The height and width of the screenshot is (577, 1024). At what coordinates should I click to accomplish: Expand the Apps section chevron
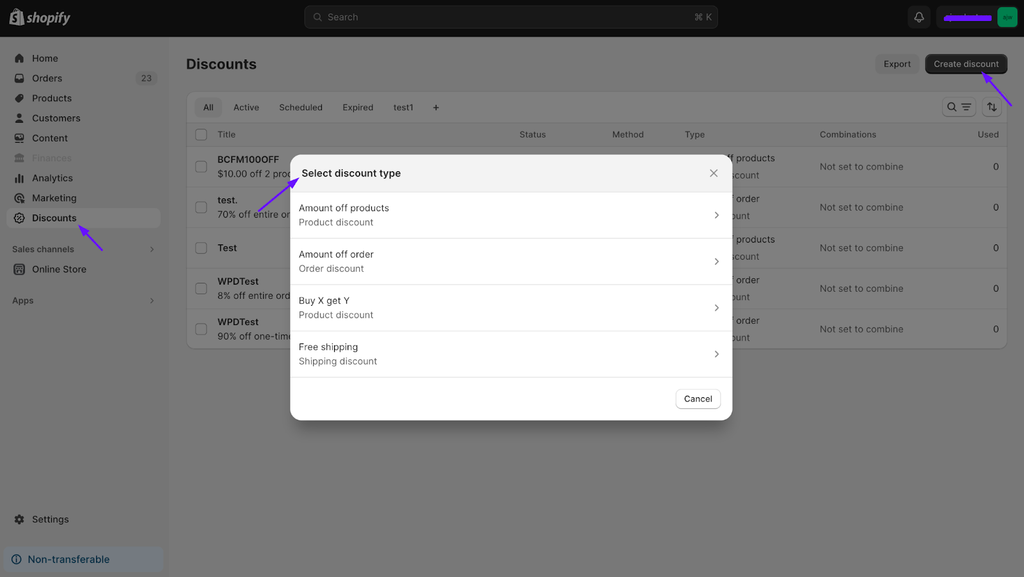pos(152,300)
